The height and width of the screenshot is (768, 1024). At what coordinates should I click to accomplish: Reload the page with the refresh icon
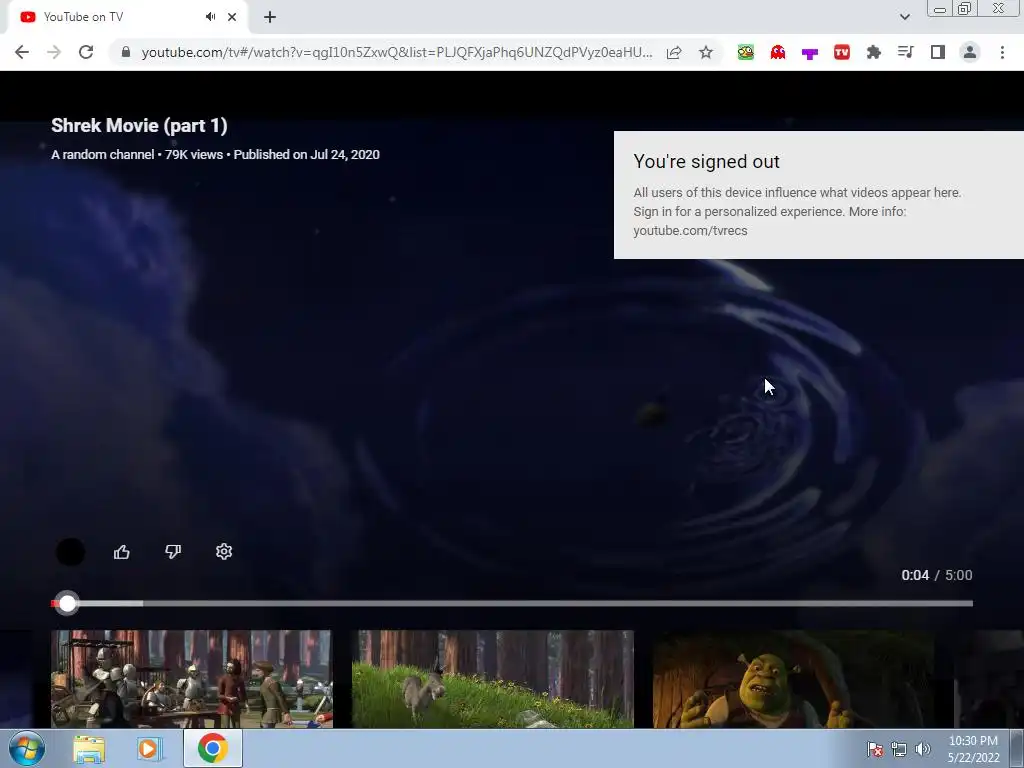click(86, 52)
